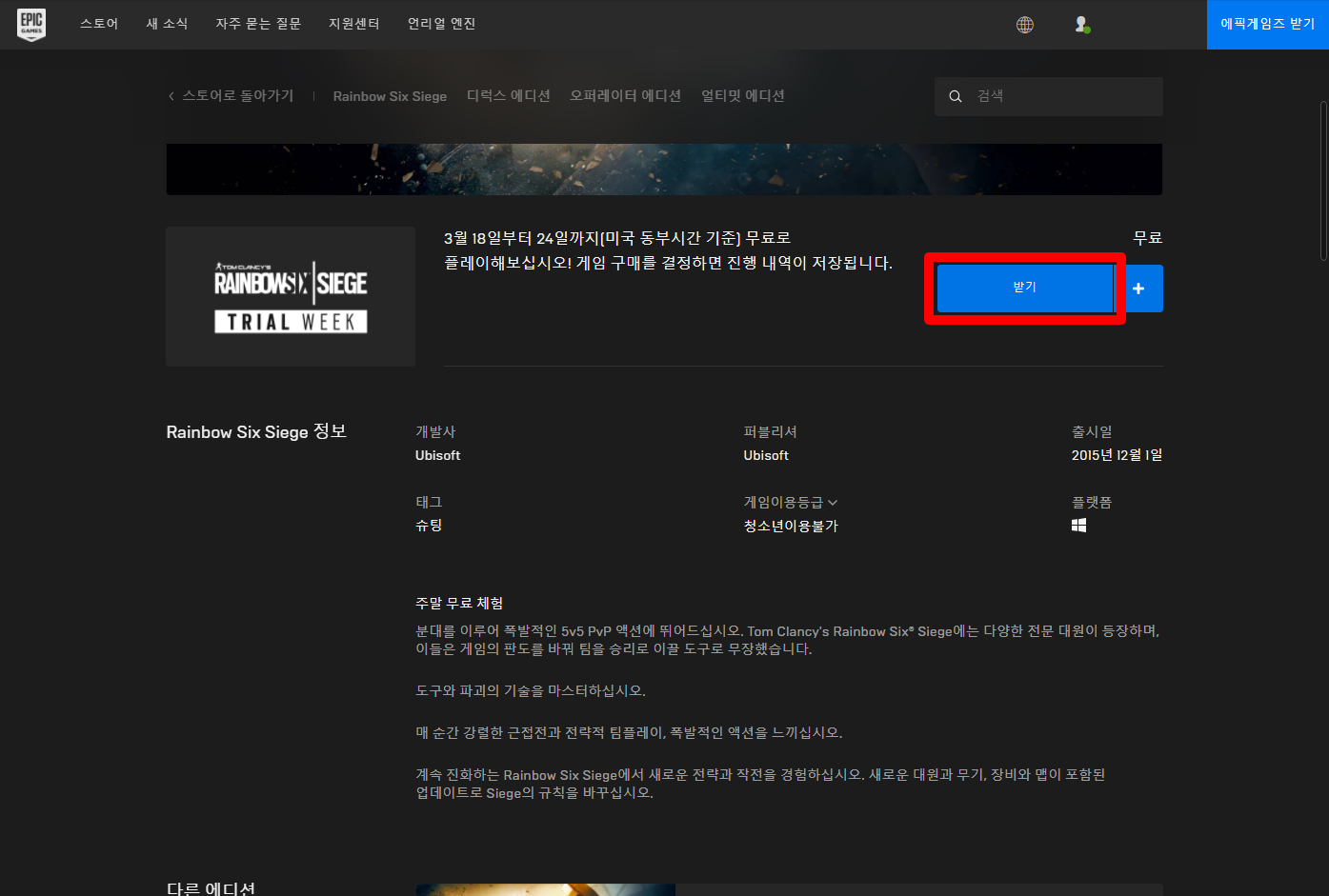The height and width of the screenshot is (896, 1329).
Task: Open the 새 소식 menu item
Action: [x=167, y=24]
